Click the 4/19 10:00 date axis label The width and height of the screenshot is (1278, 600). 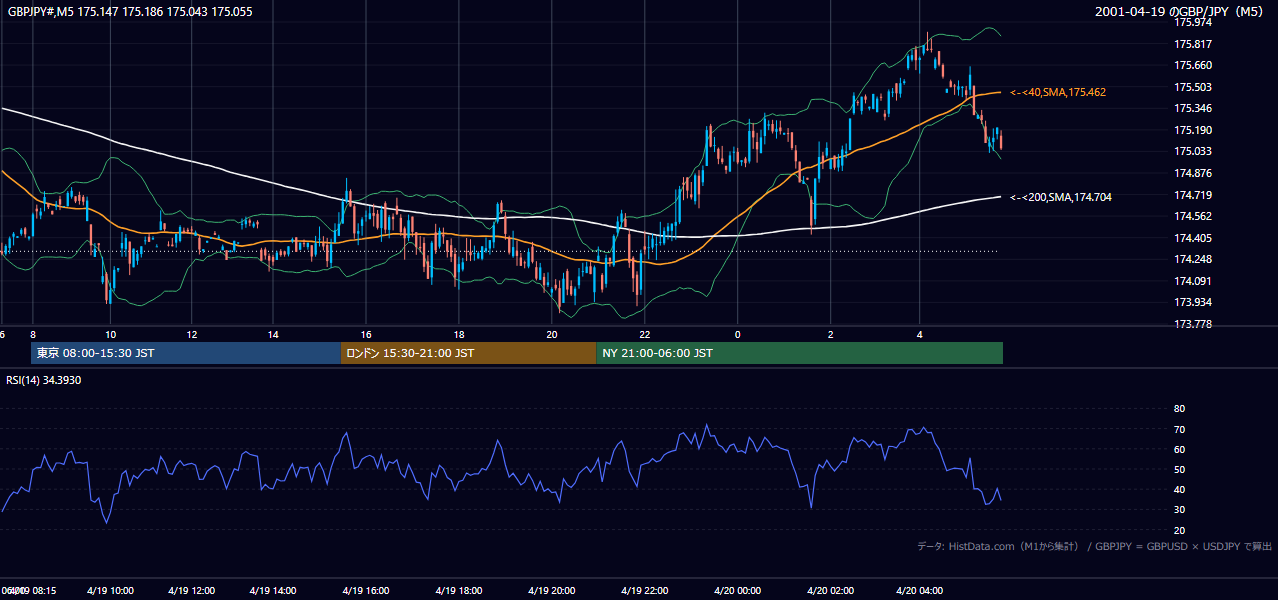click(x=110, y=590)
